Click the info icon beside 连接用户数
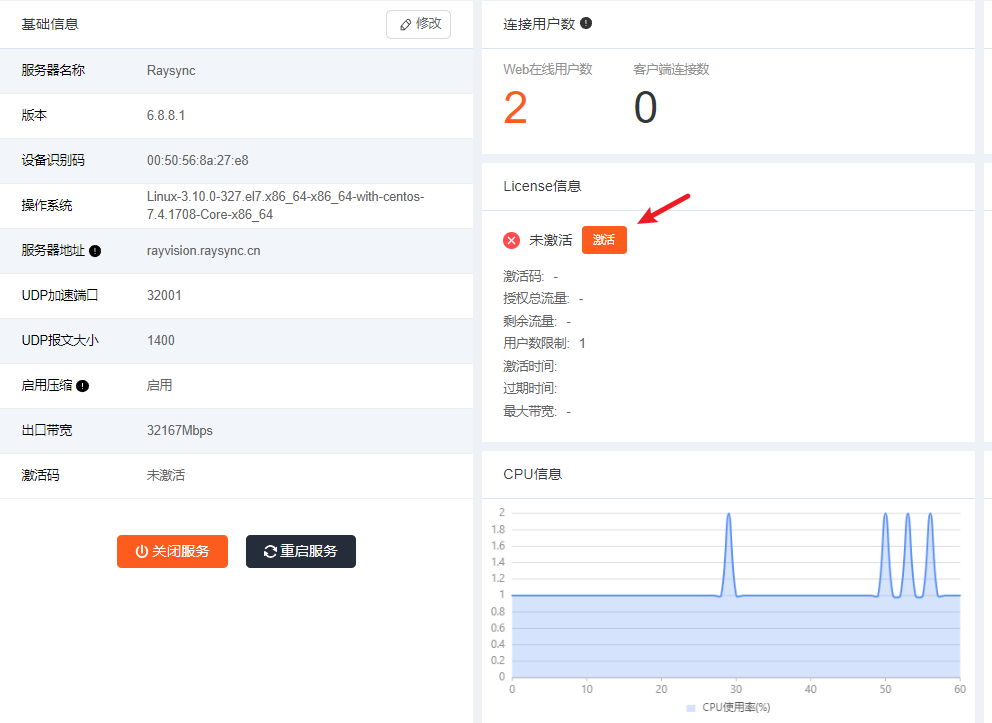 tap(586, 23)
